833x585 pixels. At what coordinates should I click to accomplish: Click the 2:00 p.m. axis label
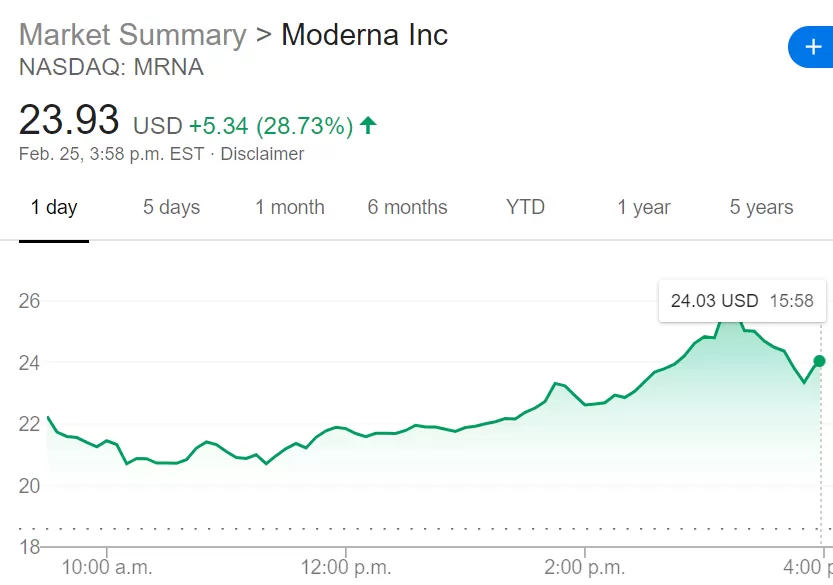pos(584,567)
